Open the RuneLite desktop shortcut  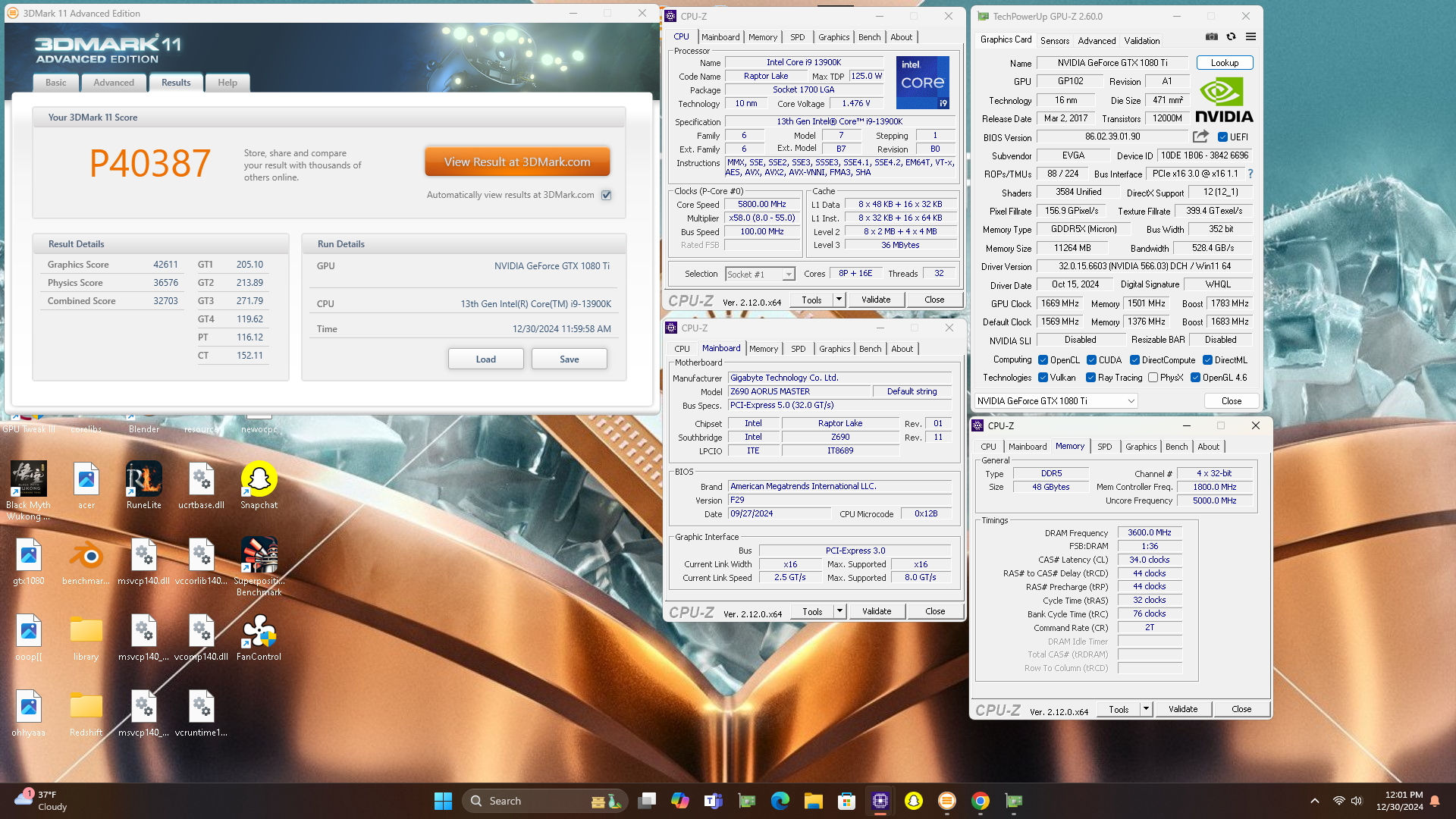(x=143, y=486)
